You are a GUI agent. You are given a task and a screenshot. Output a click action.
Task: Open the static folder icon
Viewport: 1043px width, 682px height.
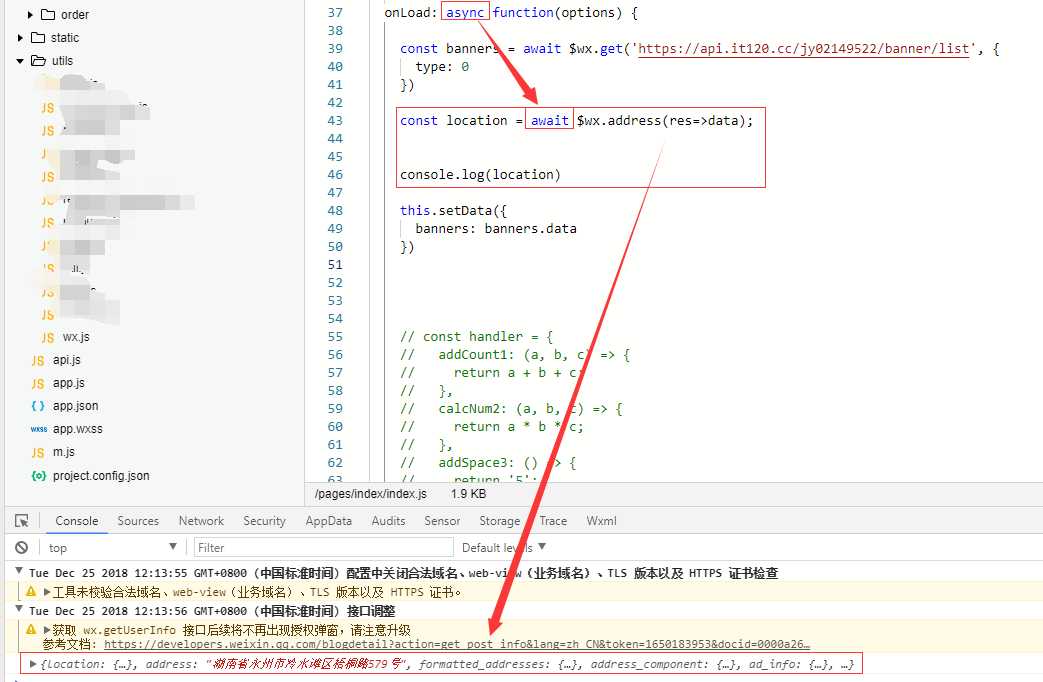[x=38, y=38]
